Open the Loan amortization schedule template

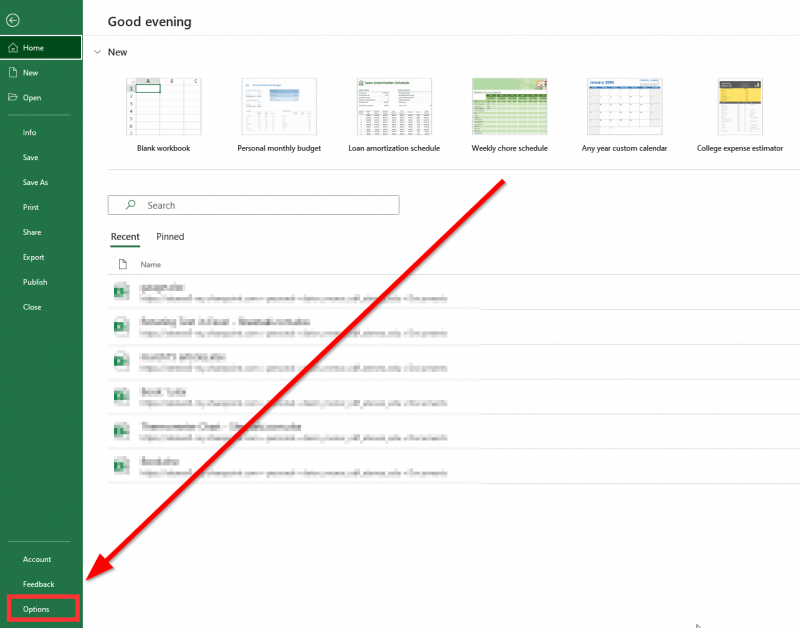(393, 106)
